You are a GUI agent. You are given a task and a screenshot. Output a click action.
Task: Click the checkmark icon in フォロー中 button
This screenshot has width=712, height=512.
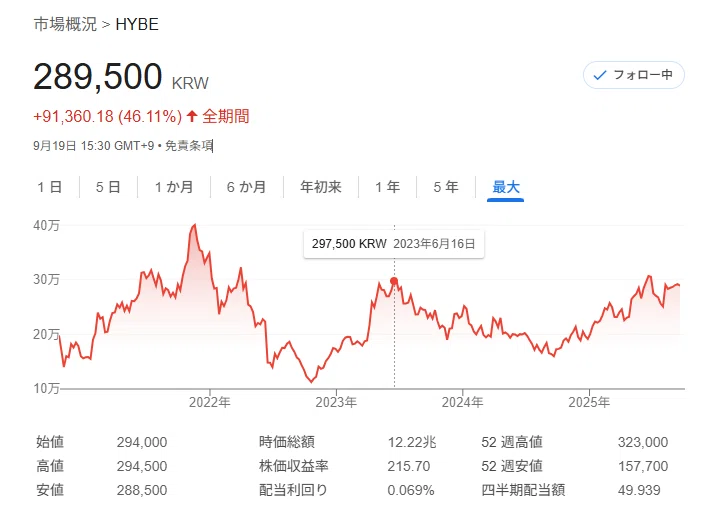600,75
